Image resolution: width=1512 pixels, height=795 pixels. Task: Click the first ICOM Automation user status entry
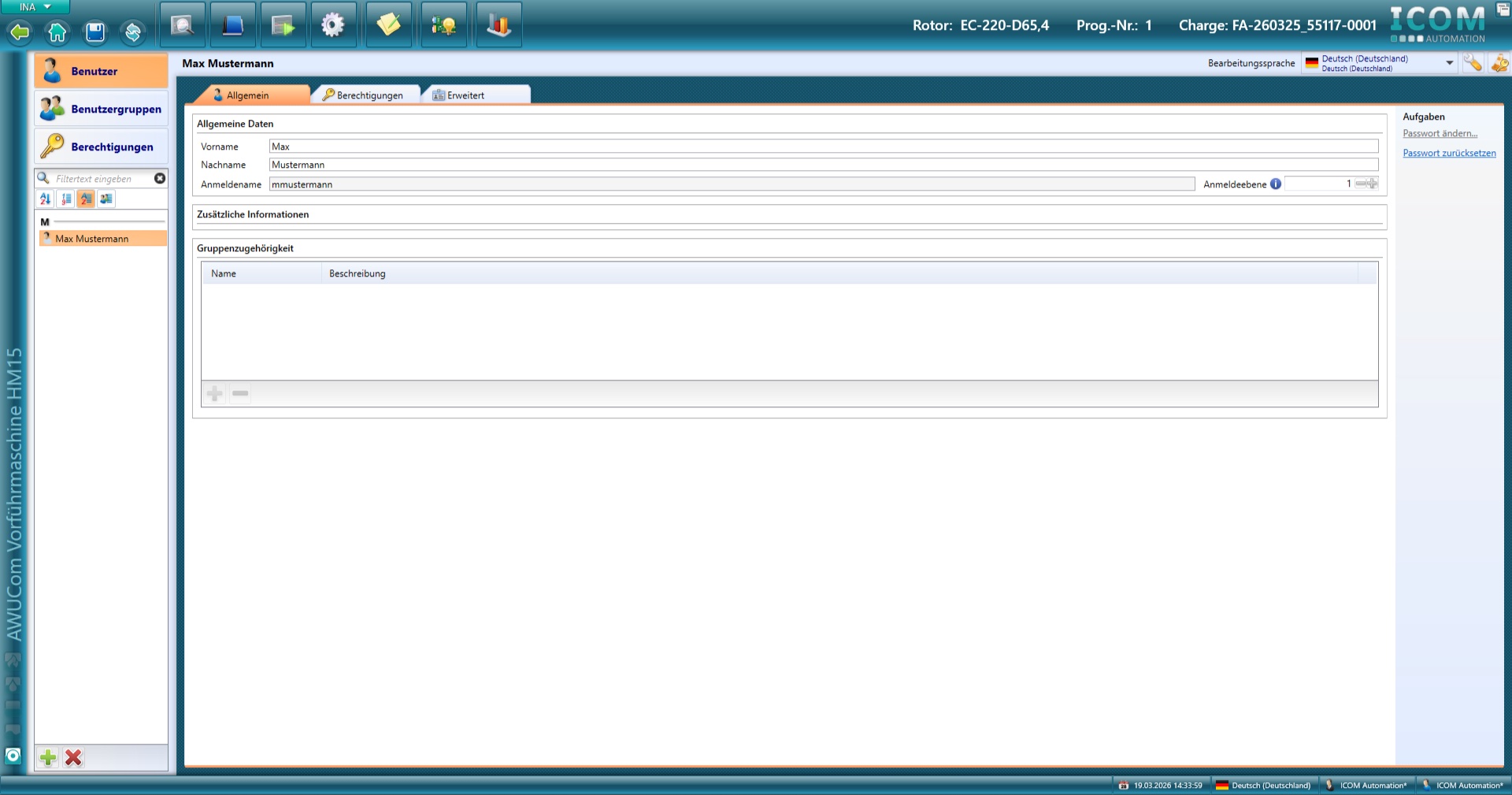[1366, 786]
